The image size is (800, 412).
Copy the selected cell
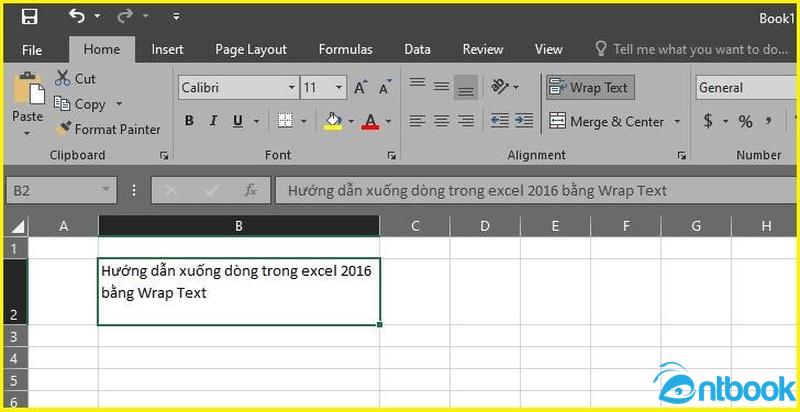coord(80,104)
